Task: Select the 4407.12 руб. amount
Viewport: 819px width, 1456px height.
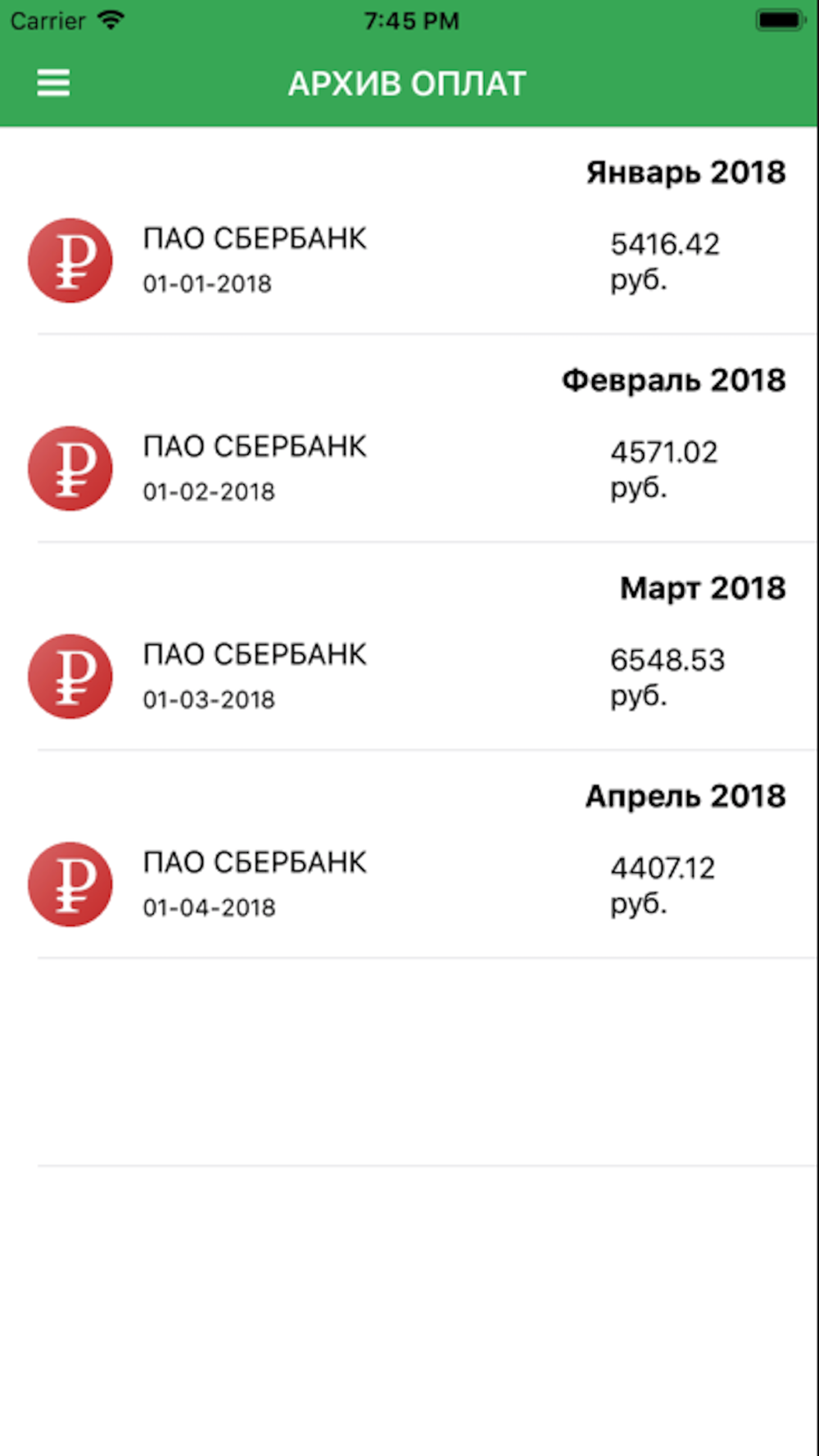Action: (663, 885)
